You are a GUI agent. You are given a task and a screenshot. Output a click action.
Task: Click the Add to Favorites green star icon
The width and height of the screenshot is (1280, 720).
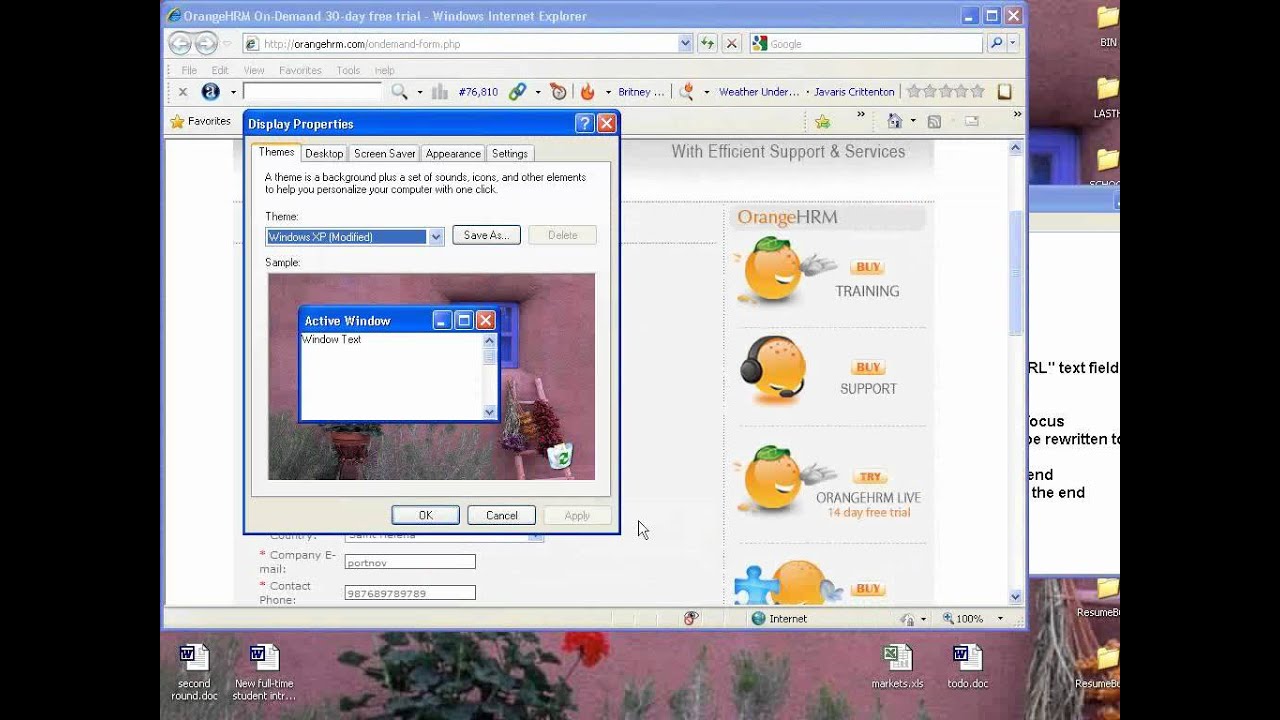(822, 121)
